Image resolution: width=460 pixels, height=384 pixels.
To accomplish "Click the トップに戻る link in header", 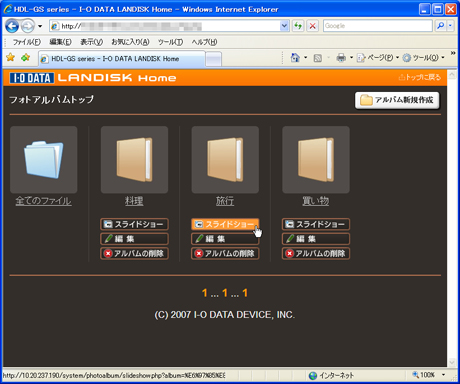I will pyautogui.click(x=420, y=77).
